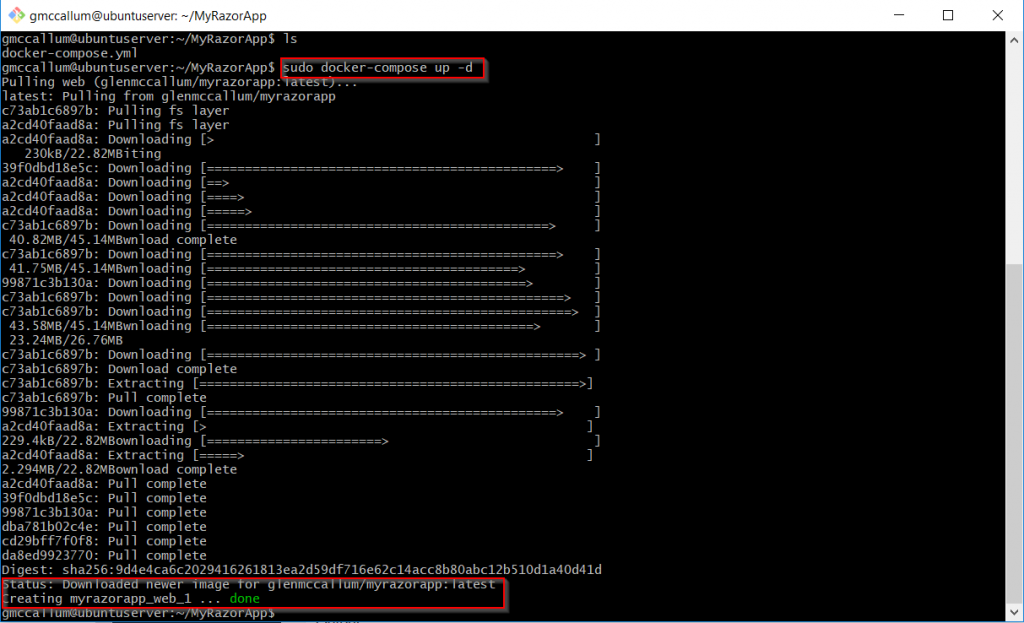Click the window title text gmccallum@ubuntuserver
The image size is (1024, 623).
pos(148,16)
